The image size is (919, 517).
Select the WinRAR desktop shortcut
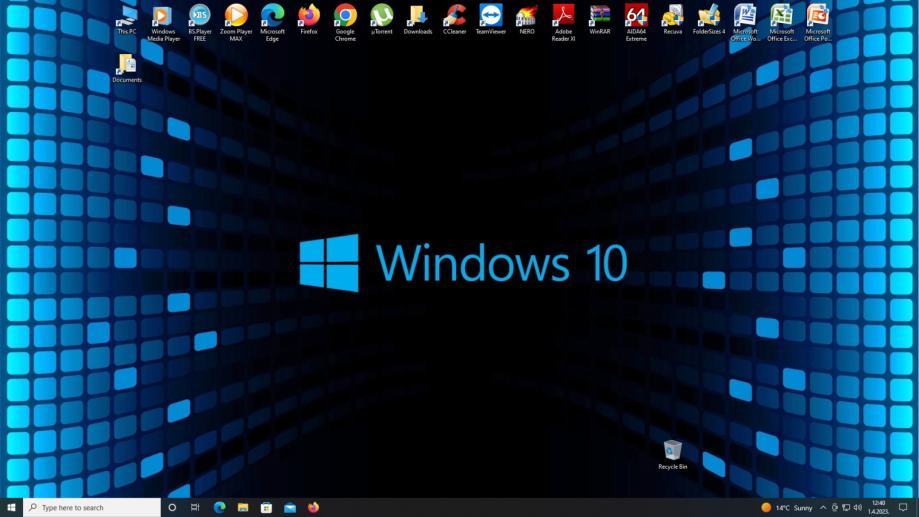tap(600, 20)
